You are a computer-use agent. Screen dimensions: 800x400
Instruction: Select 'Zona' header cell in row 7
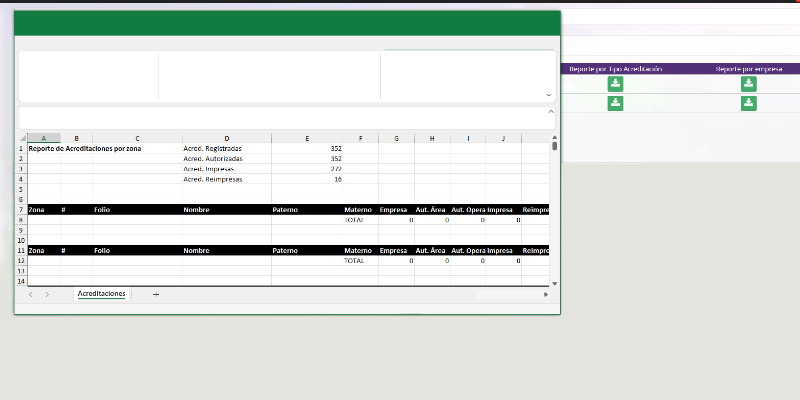point(44,210)
